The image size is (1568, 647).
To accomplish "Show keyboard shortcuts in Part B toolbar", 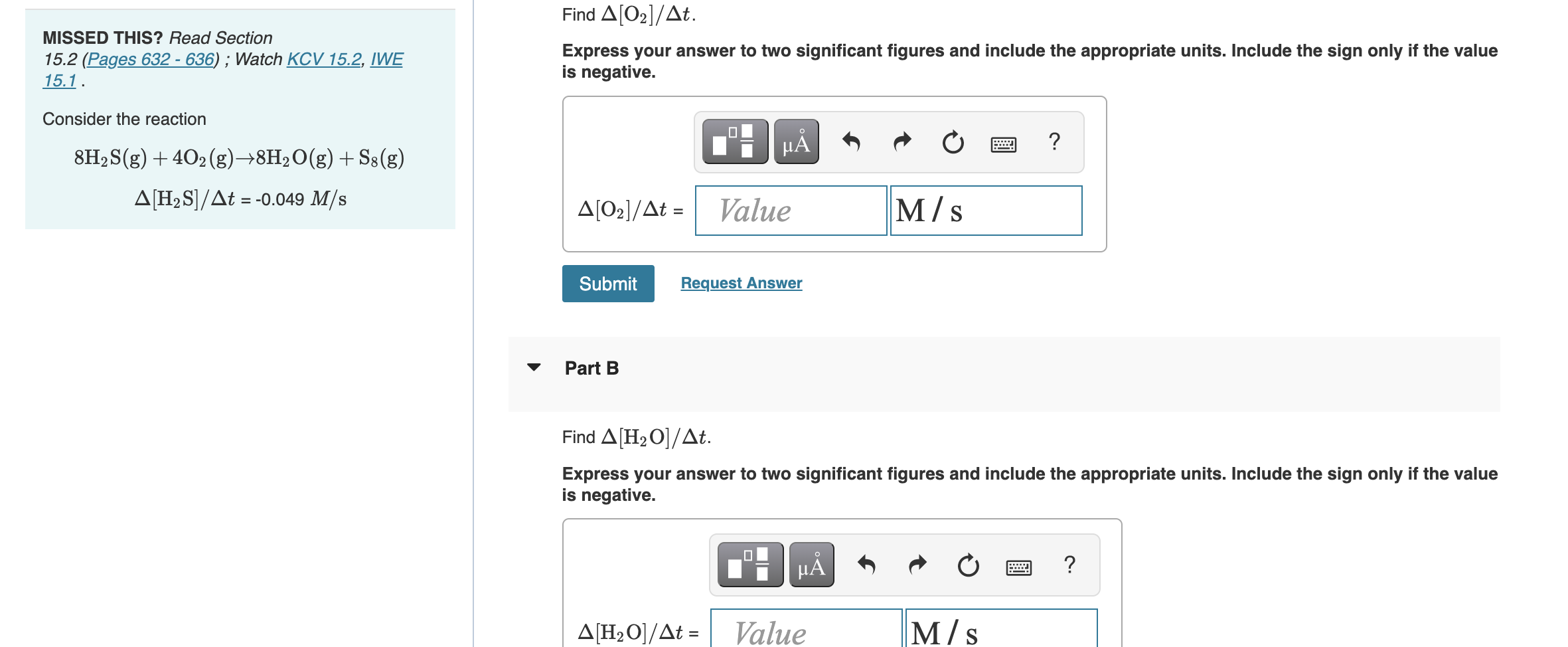I will point(1018,567).
